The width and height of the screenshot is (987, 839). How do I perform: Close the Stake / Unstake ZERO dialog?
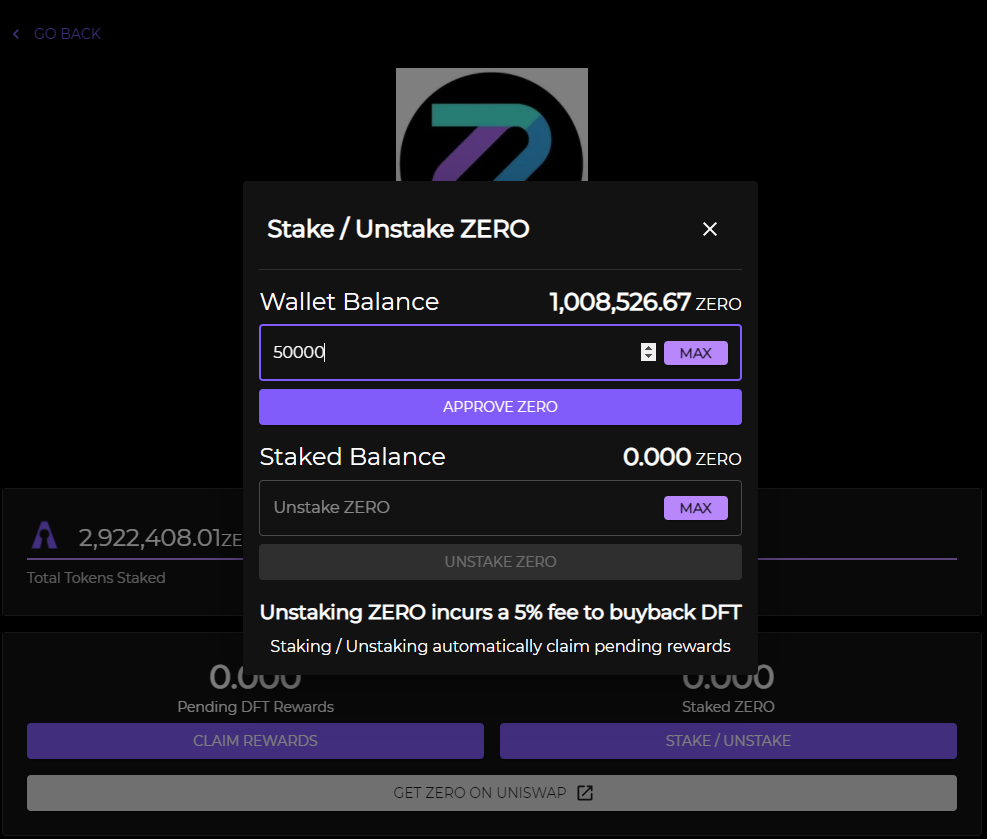point(710,229)
